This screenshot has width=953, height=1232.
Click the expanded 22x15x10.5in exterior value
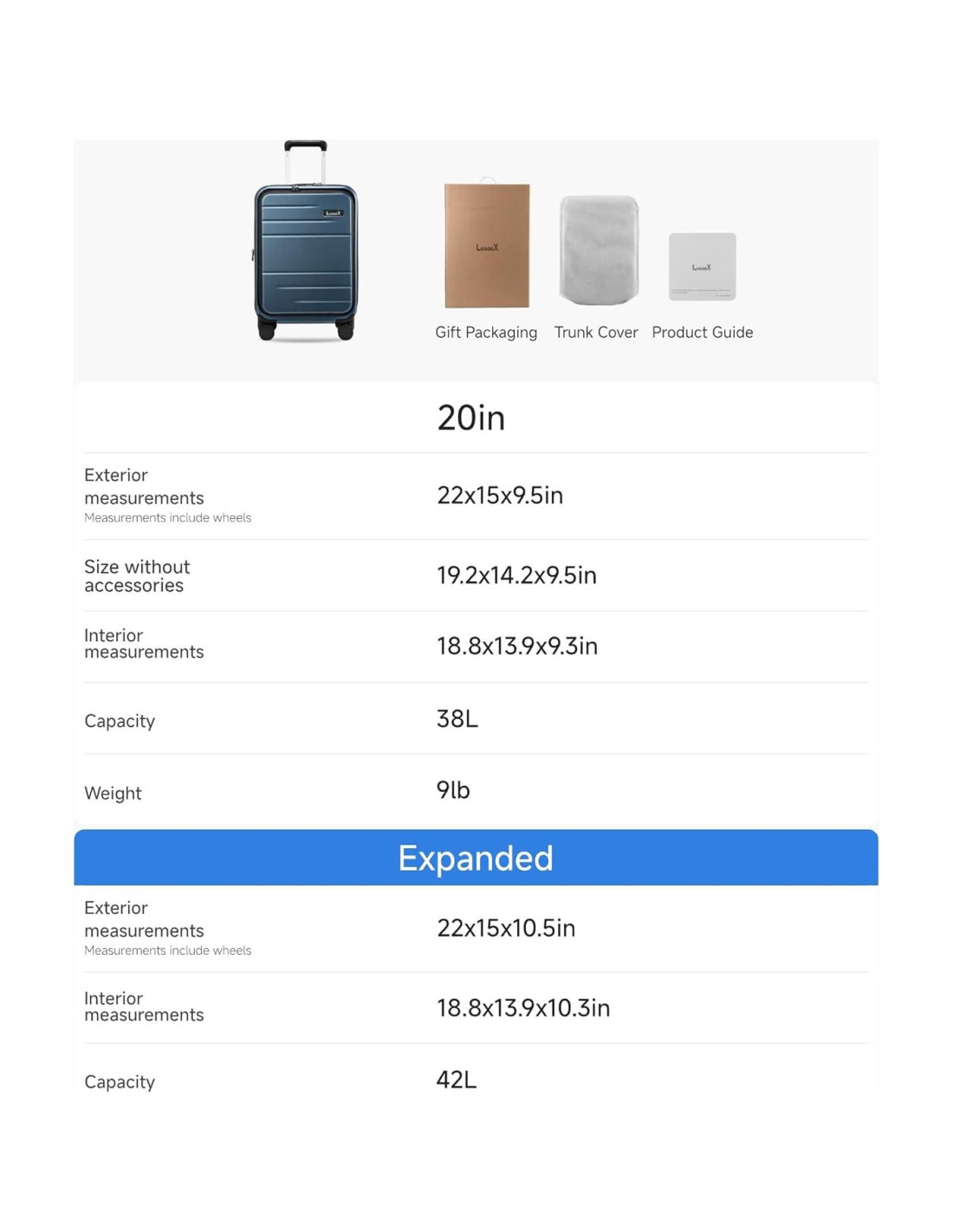pos(506,929)
